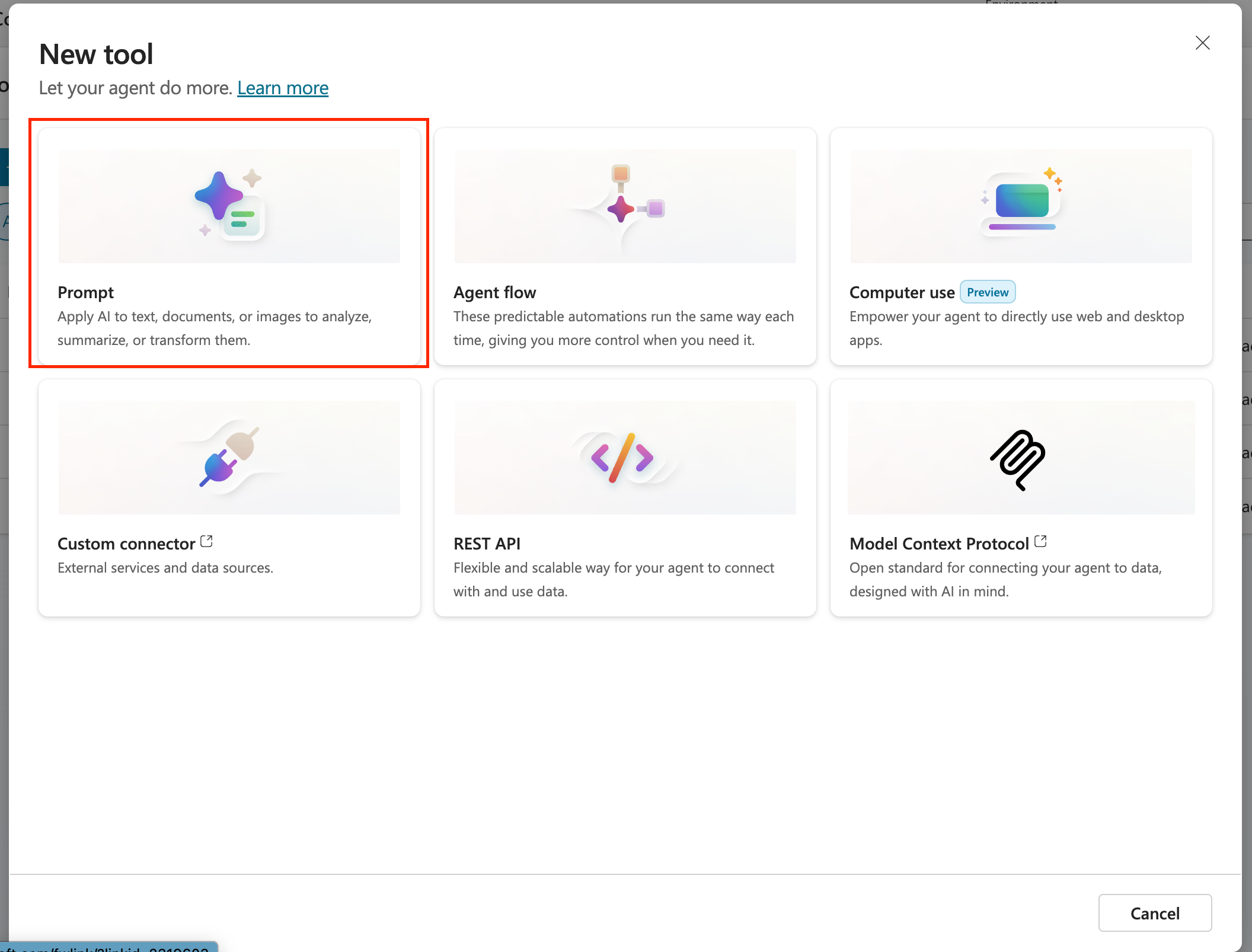Click external link icon beside Model Context Protocol
Image resolution: width=1252 pixels, height=952 pixels.
[x=1040, y=541]
